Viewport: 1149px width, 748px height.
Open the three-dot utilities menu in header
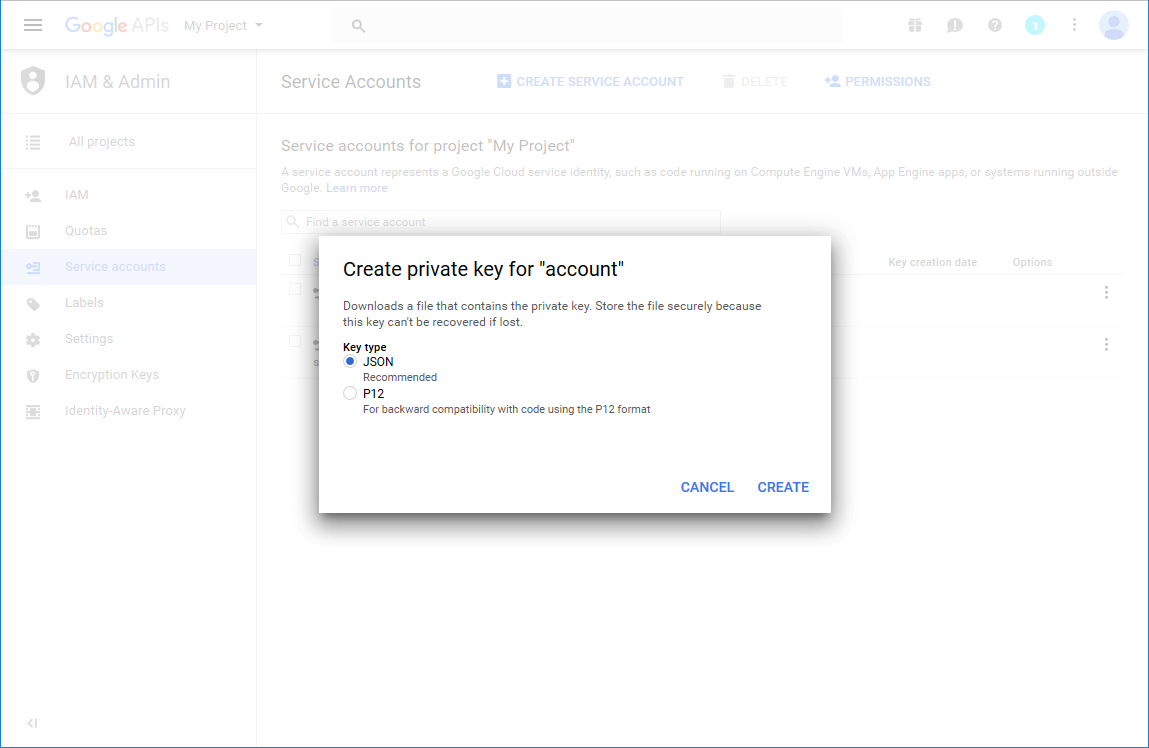pos(1074,25)
